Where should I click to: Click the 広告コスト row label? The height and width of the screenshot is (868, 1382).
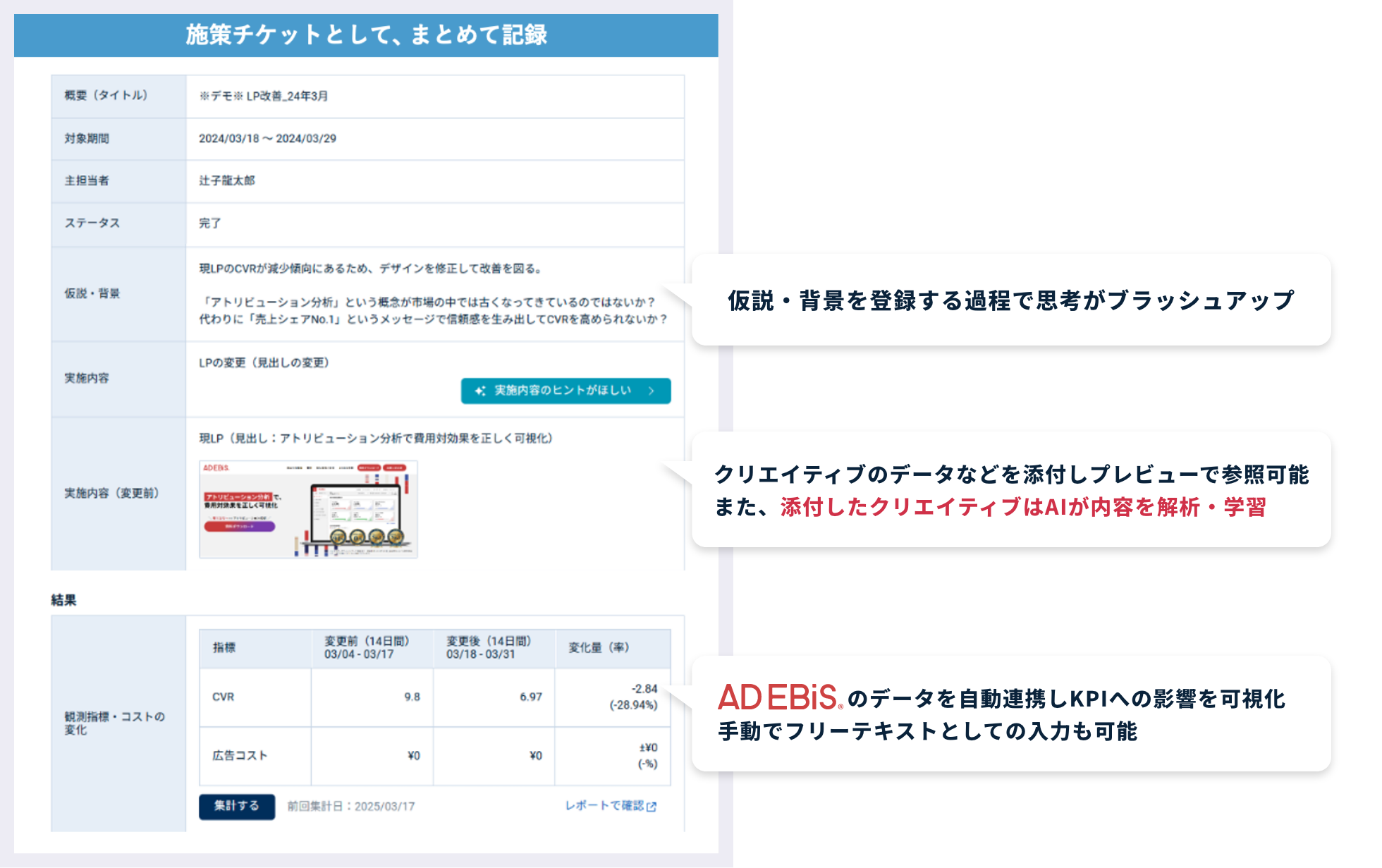point(240,756)
